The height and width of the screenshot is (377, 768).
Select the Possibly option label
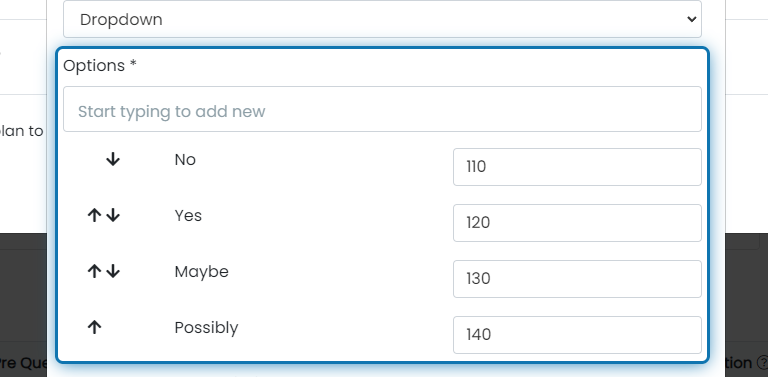[x=206, y=328]
